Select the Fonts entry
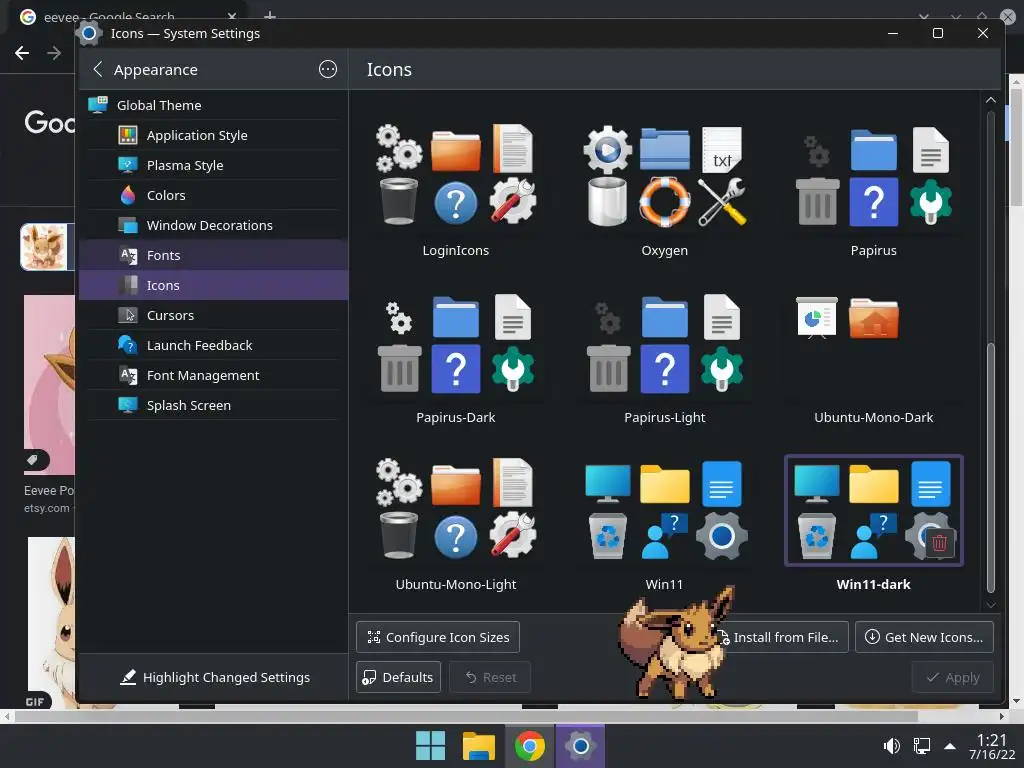This screenshot has width=1024, height=768. 213,255
